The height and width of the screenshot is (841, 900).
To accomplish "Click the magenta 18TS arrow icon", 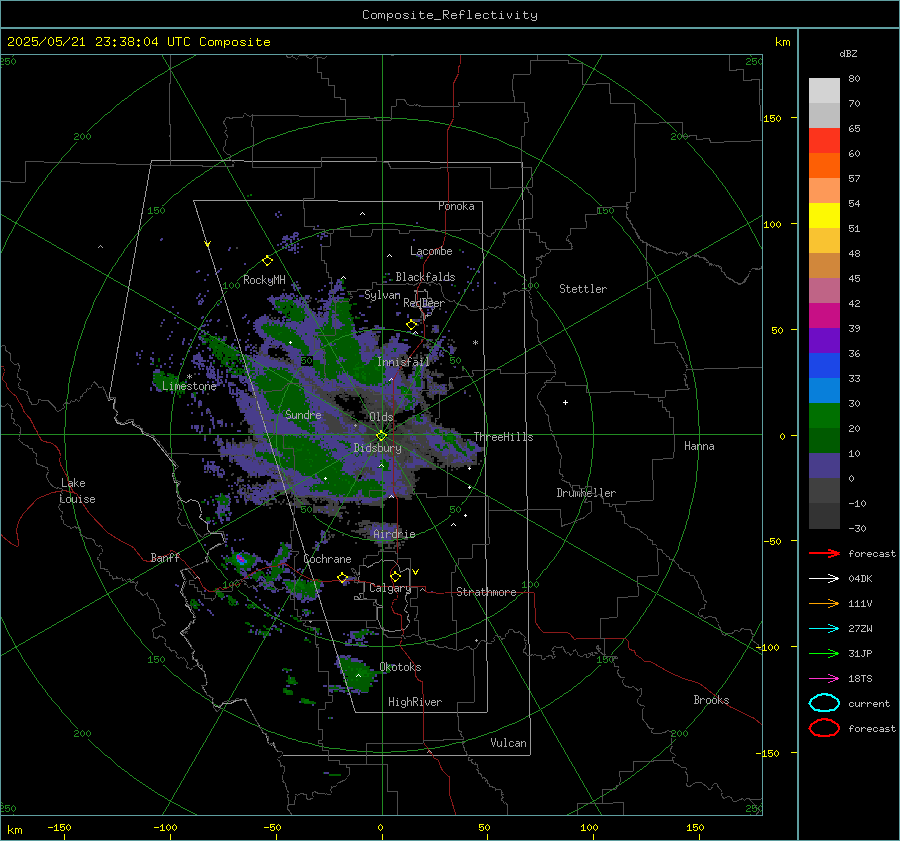I will [824, 679].
